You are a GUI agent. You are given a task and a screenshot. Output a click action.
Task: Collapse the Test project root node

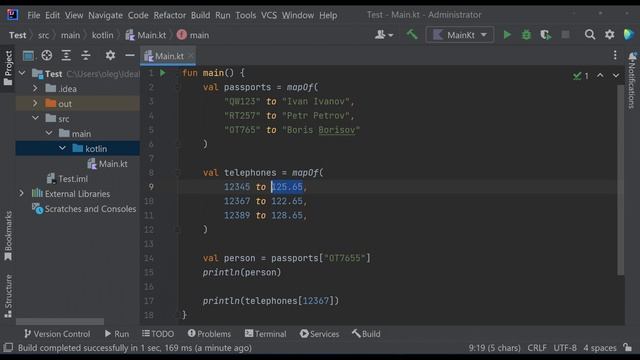pos(22,73)
